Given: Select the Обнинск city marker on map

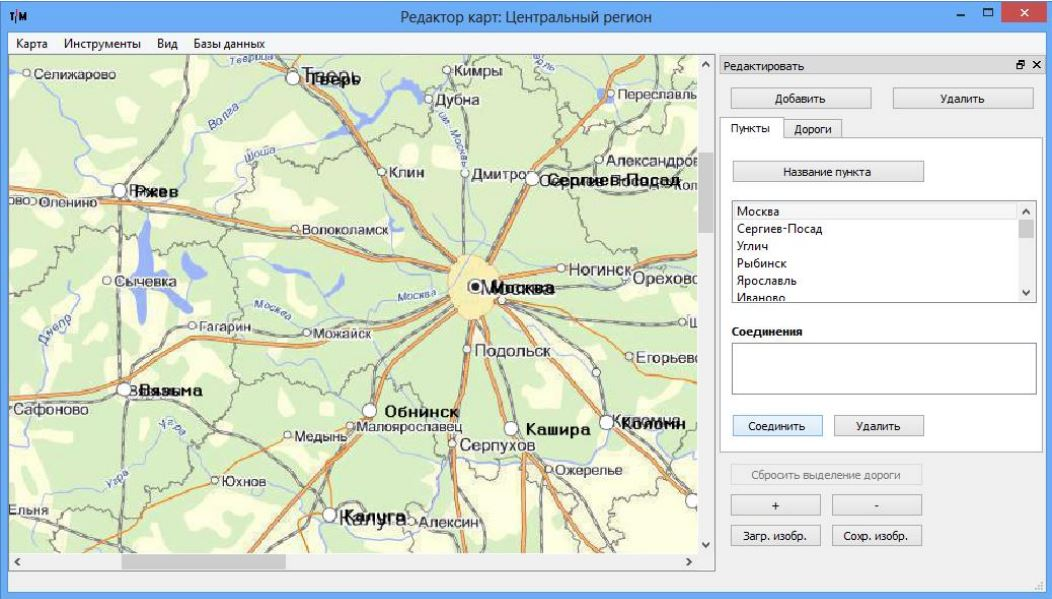Looking at the screenshot, I should point(369,411).
